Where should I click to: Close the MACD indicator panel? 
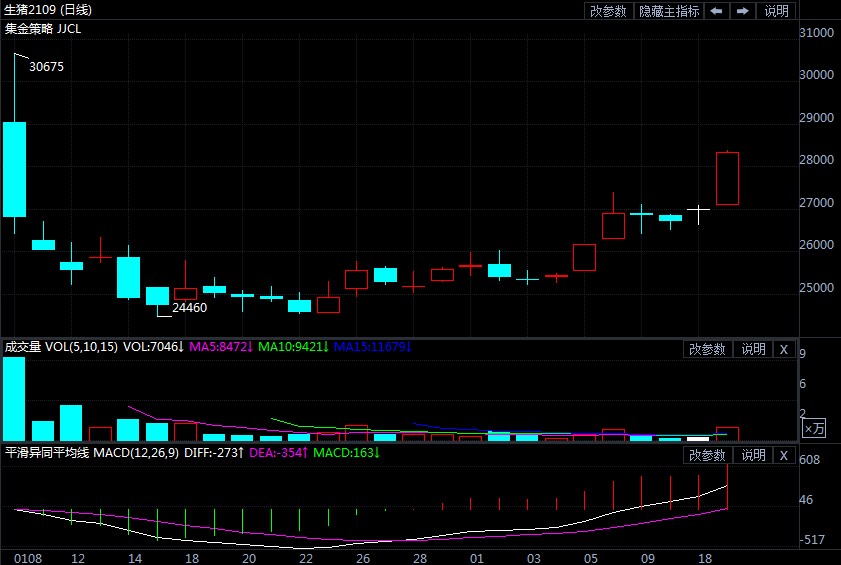[784, 455]
